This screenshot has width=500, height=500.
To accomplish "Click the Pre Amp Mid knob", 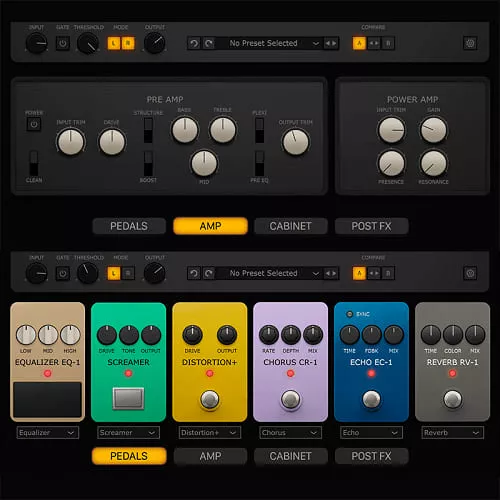I will coord(204,163).
